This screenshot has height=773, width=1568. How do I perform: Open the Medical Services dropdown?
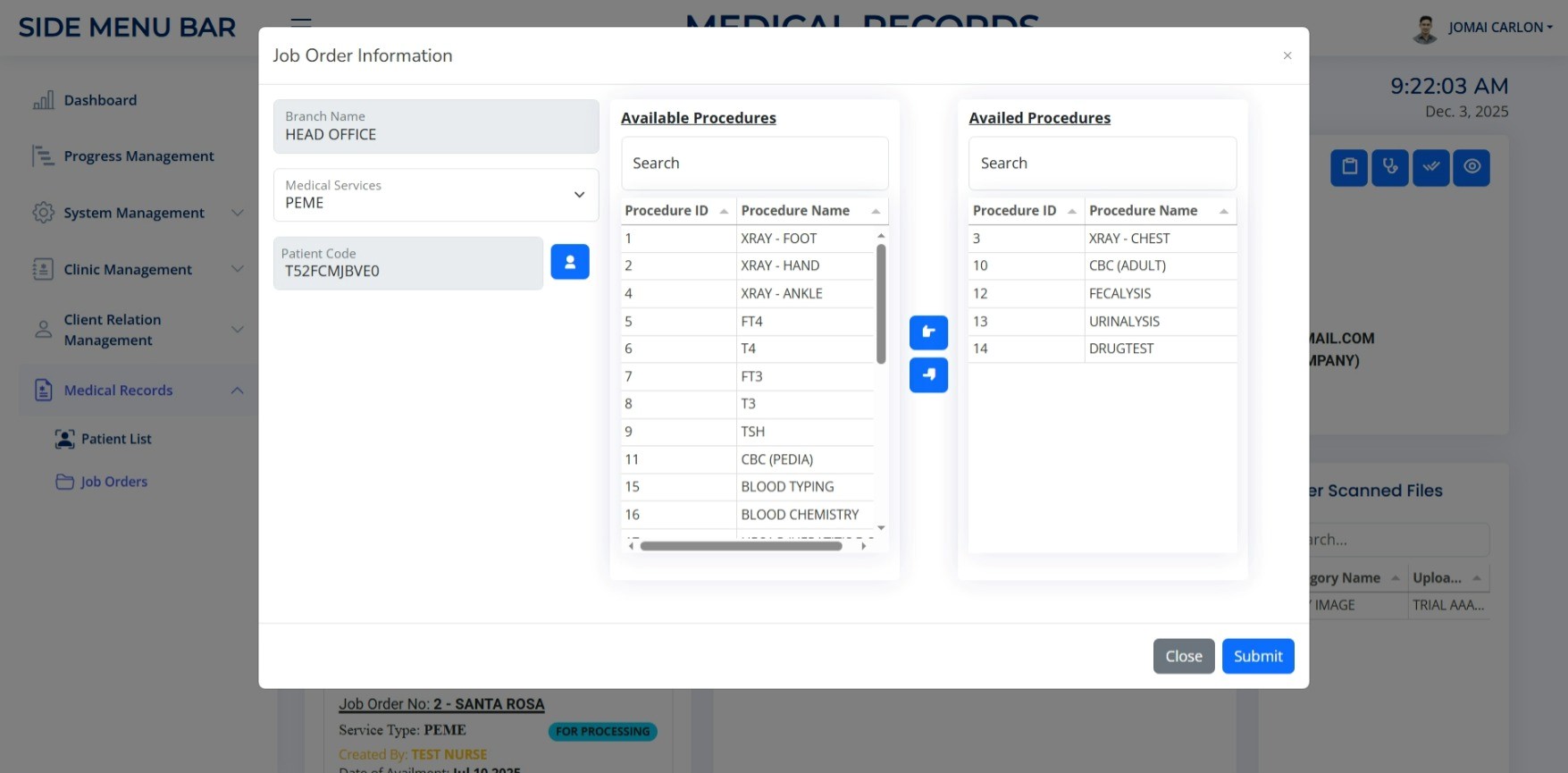tap(436, 195)
